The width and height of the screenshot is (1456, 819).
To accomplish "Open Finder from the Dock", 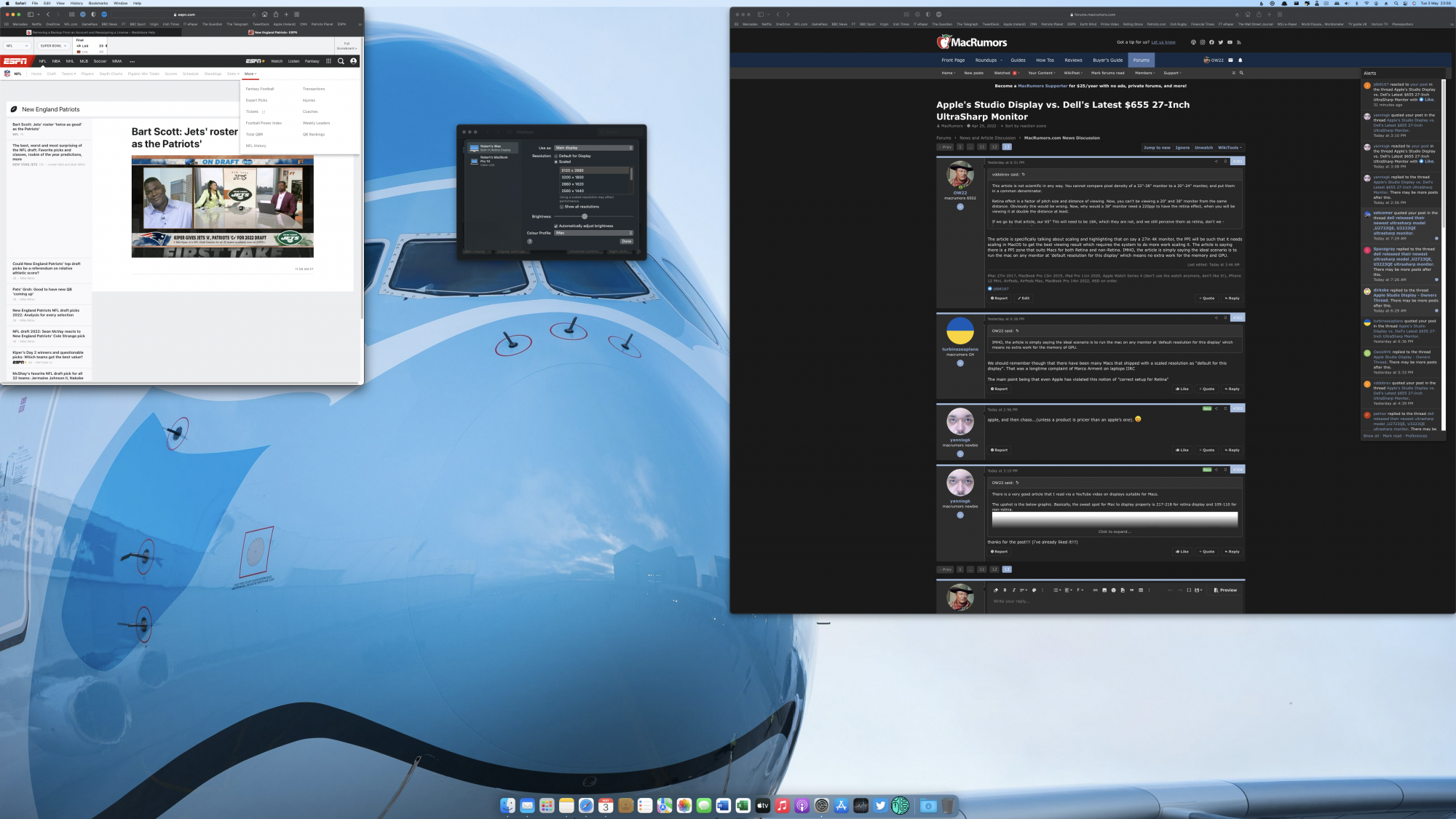I will click(508, 805).
